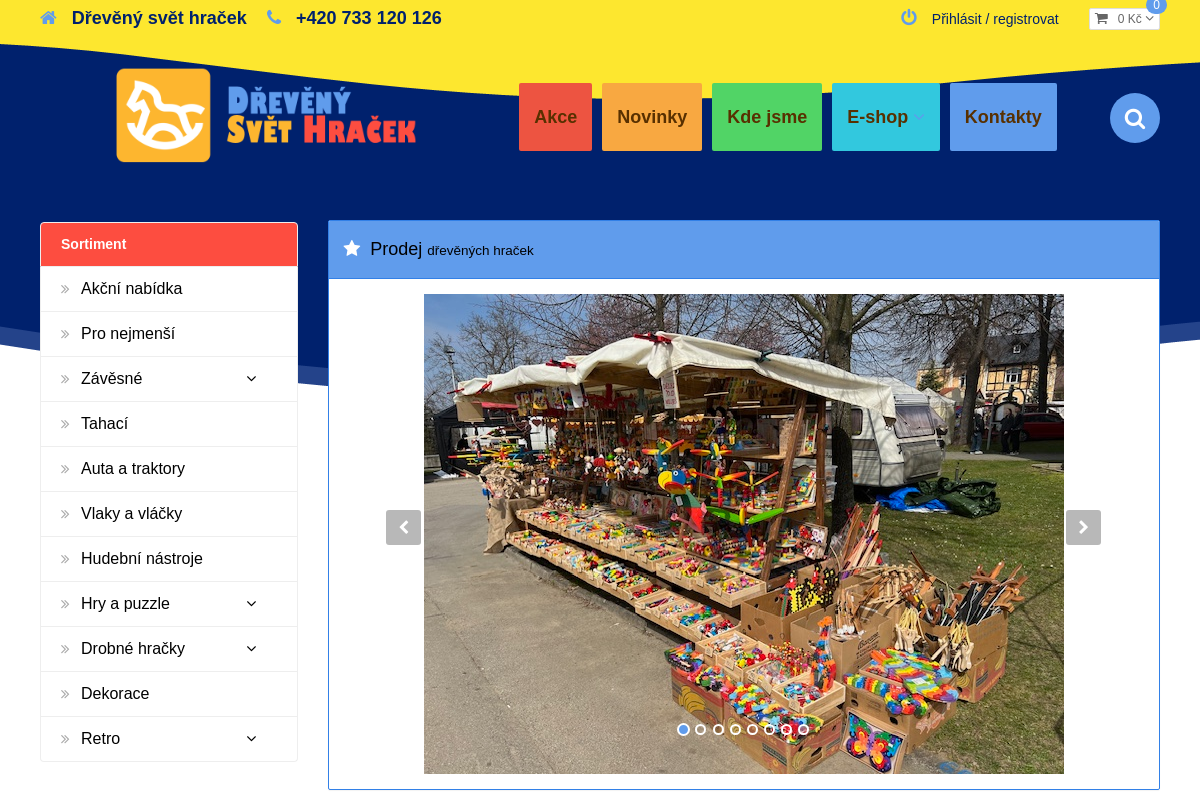Open search with the magnifier icon
This screenshot has width=1200, height=800.
(x=1134, y=118)
